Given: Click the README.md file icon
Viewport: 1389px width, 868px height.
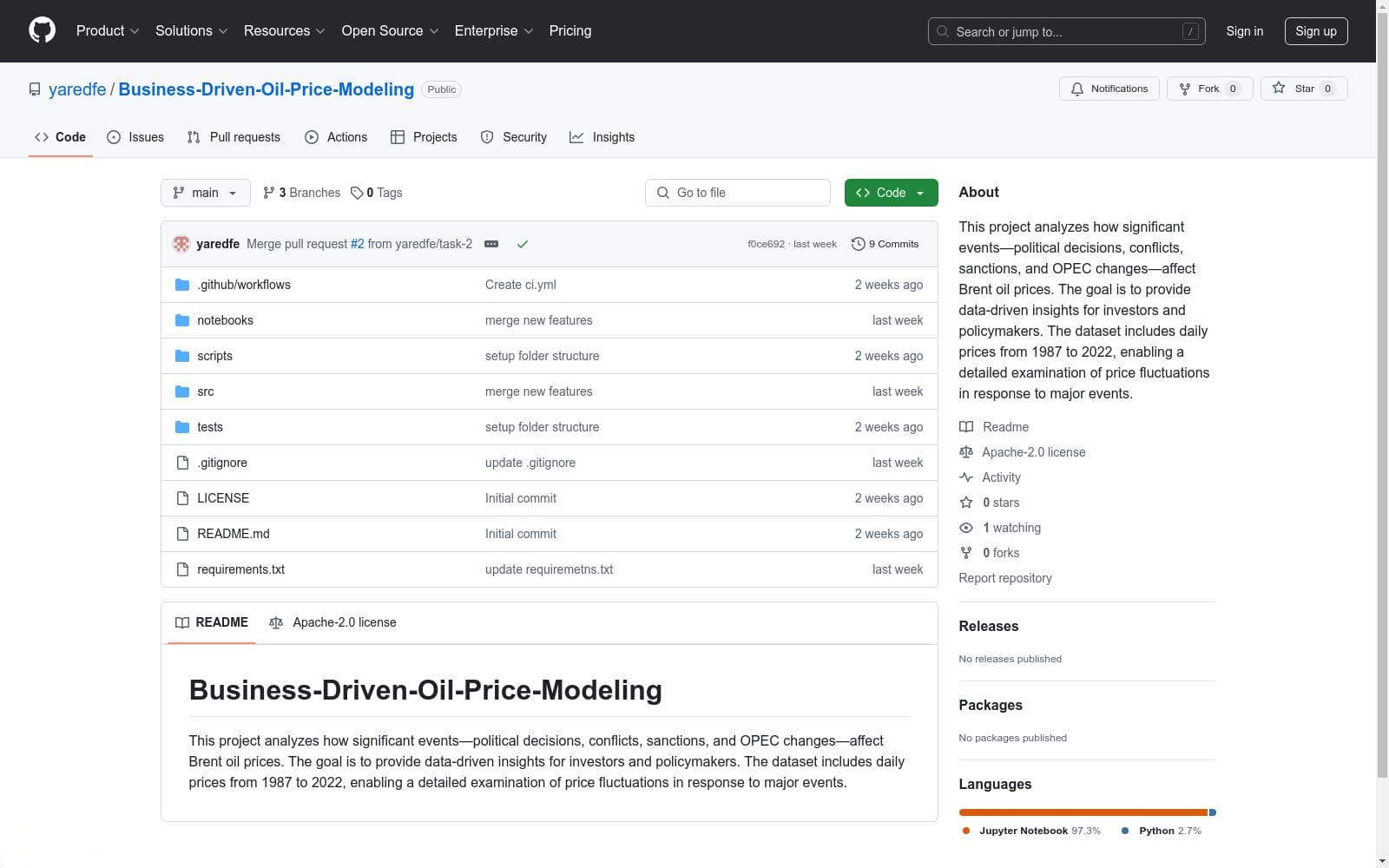Looking at the screenshot, I should pos(182,534).
